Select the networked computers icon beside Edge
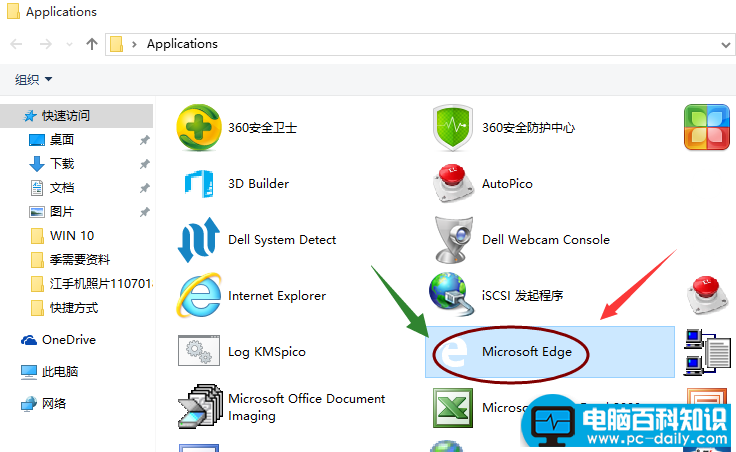 [707, 352]
